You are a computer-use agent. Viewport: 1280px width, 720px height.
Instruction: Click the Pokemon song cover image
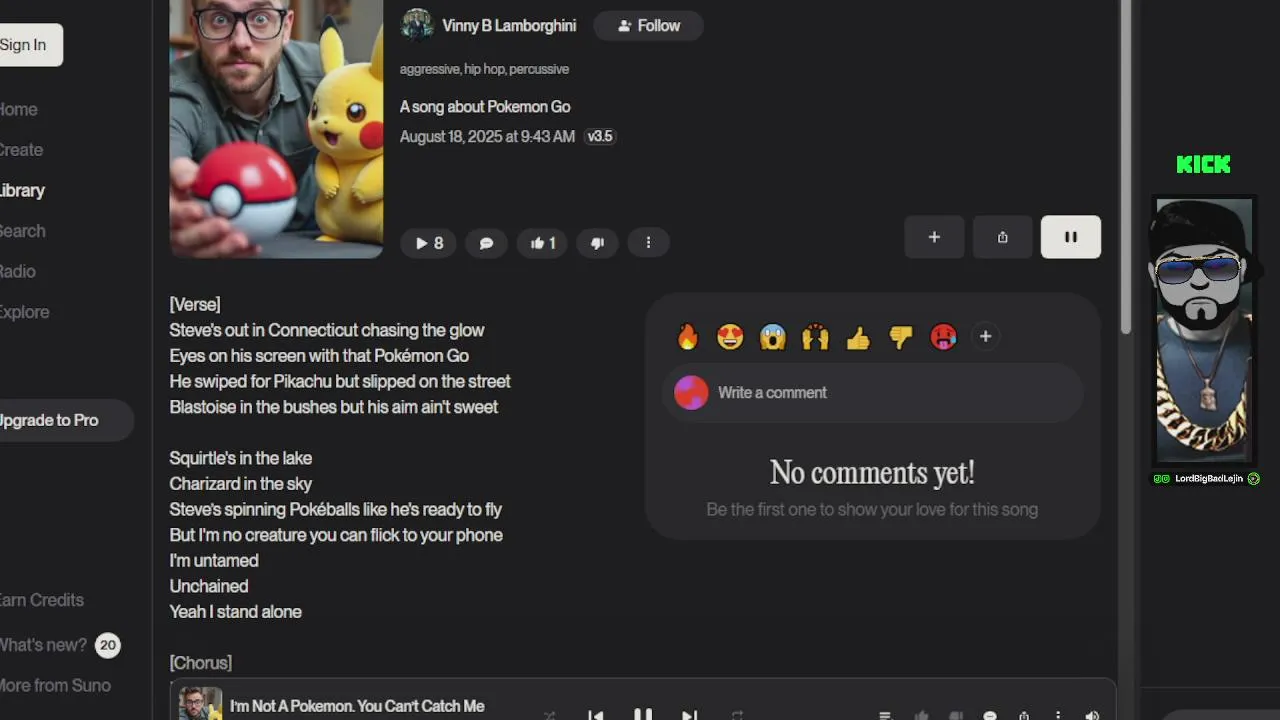point(276,129)
